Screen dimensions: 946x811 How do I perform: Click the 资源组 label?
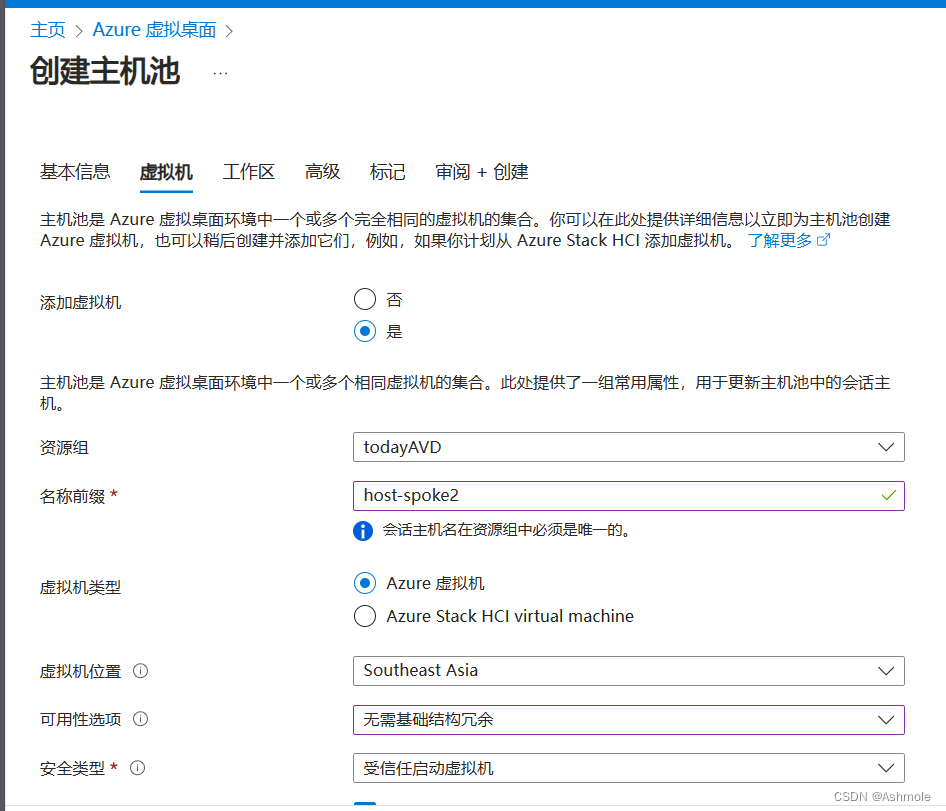[64, 448]
